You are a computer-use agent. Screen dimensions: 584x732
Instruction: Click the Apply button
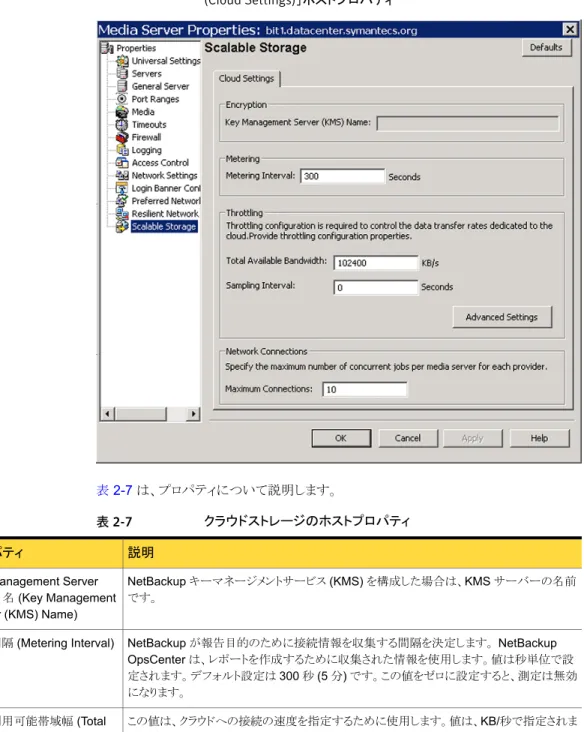point(472,438)
